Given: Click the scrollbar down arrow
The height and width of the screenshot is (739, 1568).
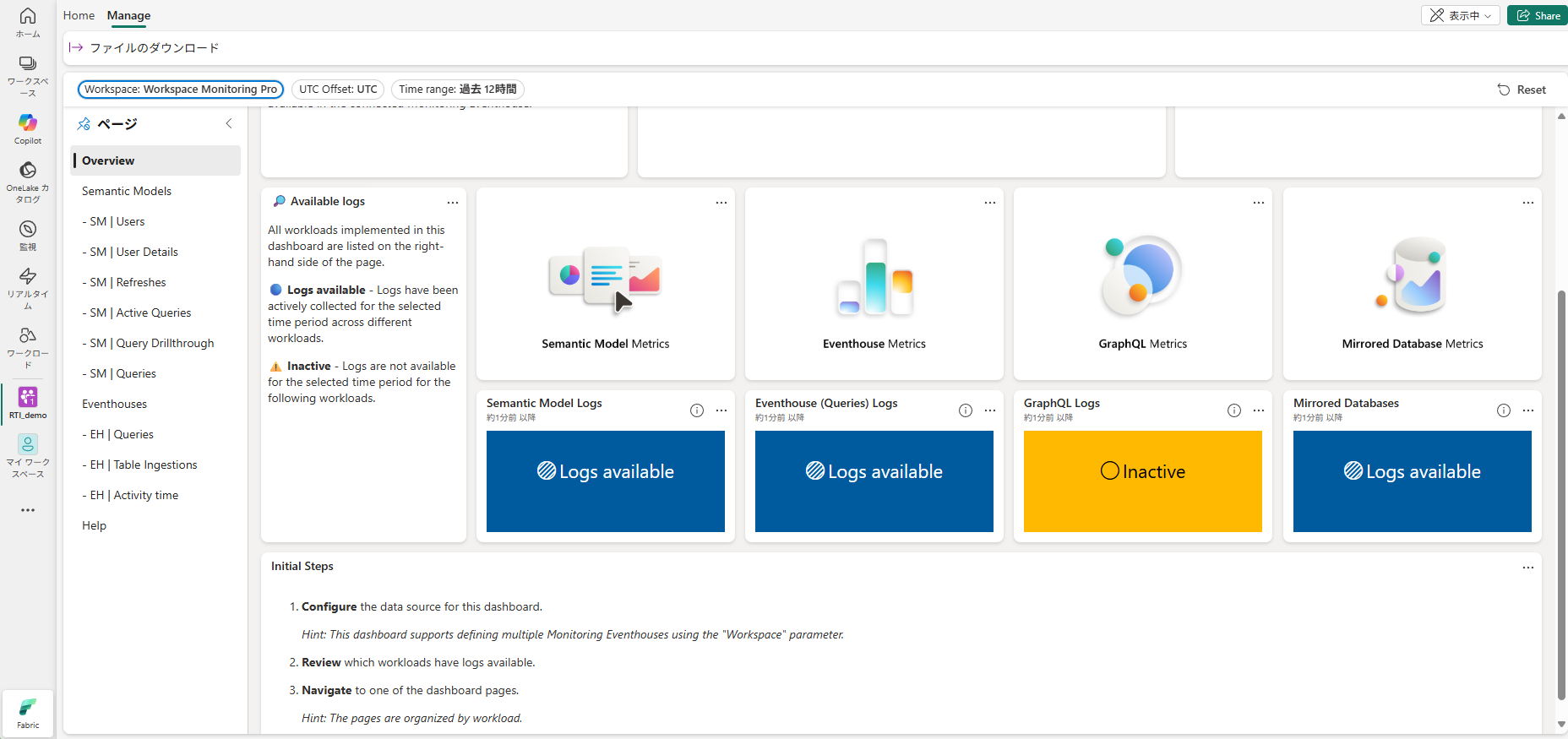Looking at the screenshot, I should tap(1561, 725).
